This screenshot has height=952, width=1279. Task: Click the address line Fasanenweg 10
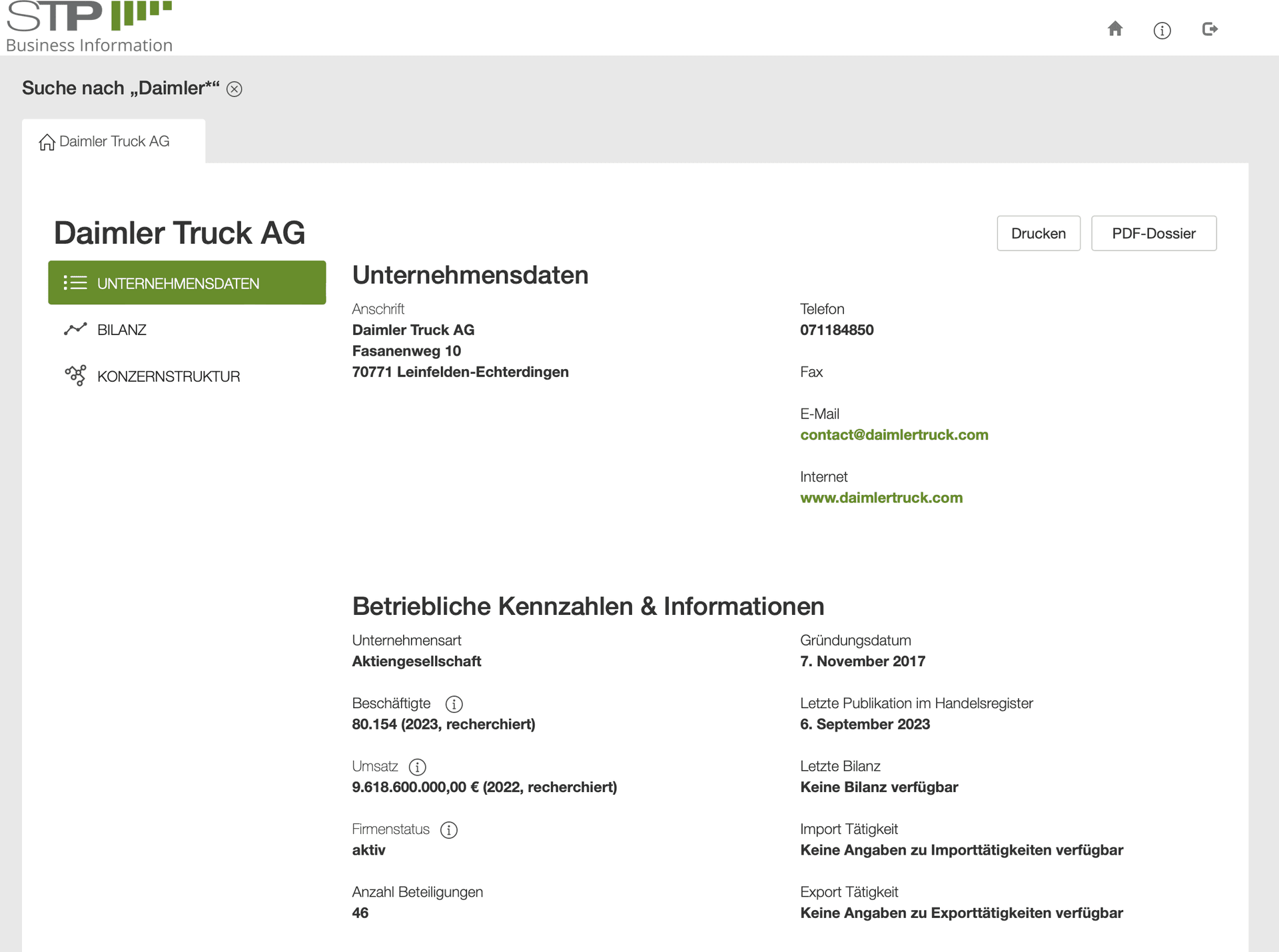tap(406, 351)
